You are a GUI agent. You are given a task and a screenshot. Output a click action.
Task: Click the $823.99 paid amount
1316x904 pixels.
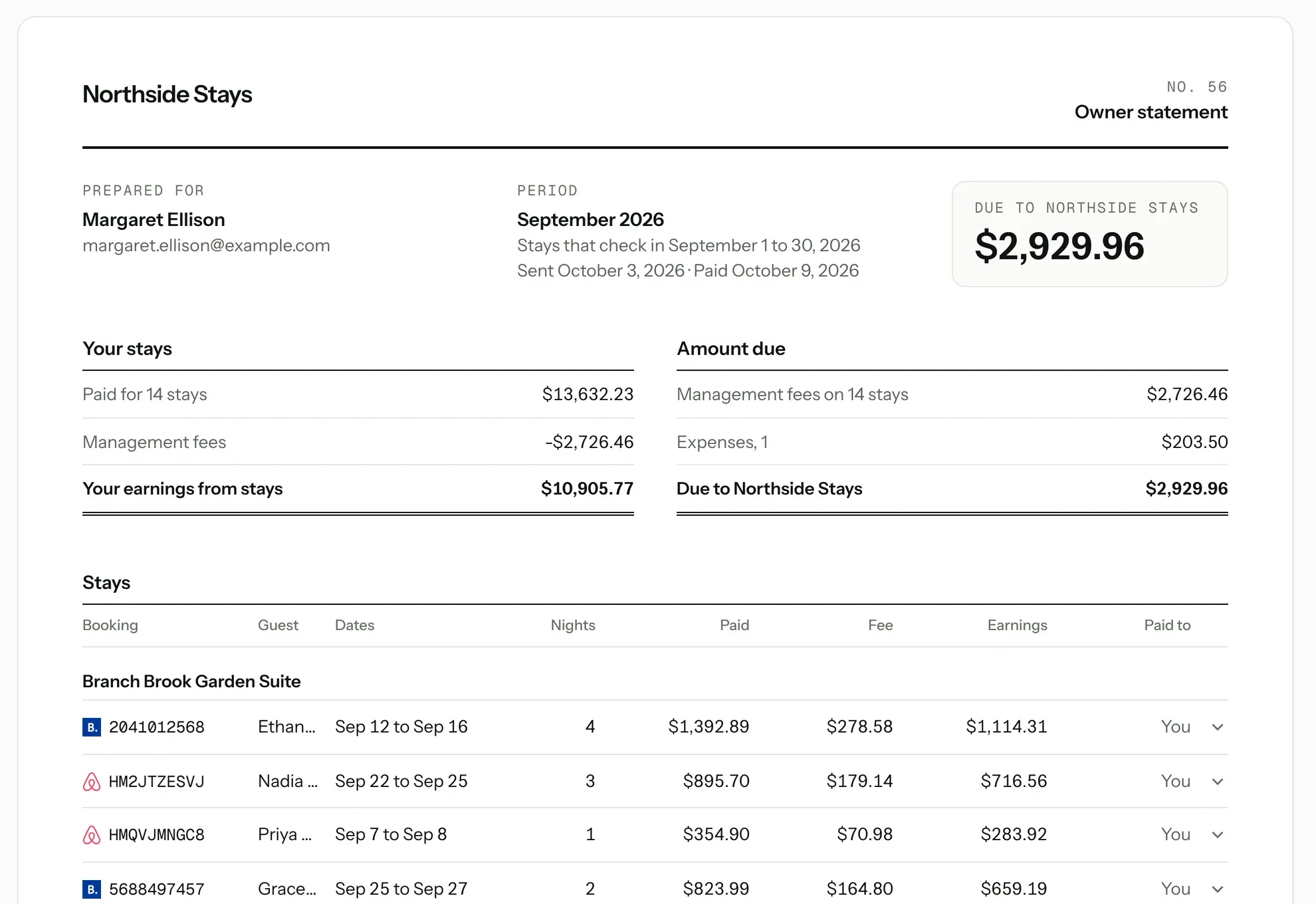[716, 889]
